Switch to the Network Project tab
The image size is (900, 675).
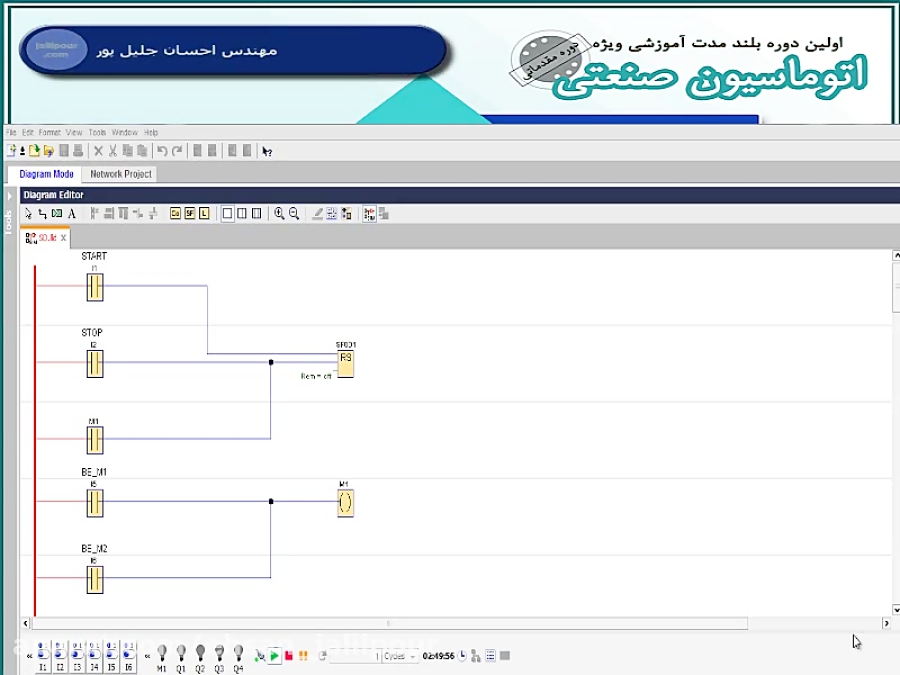point(120,173)
